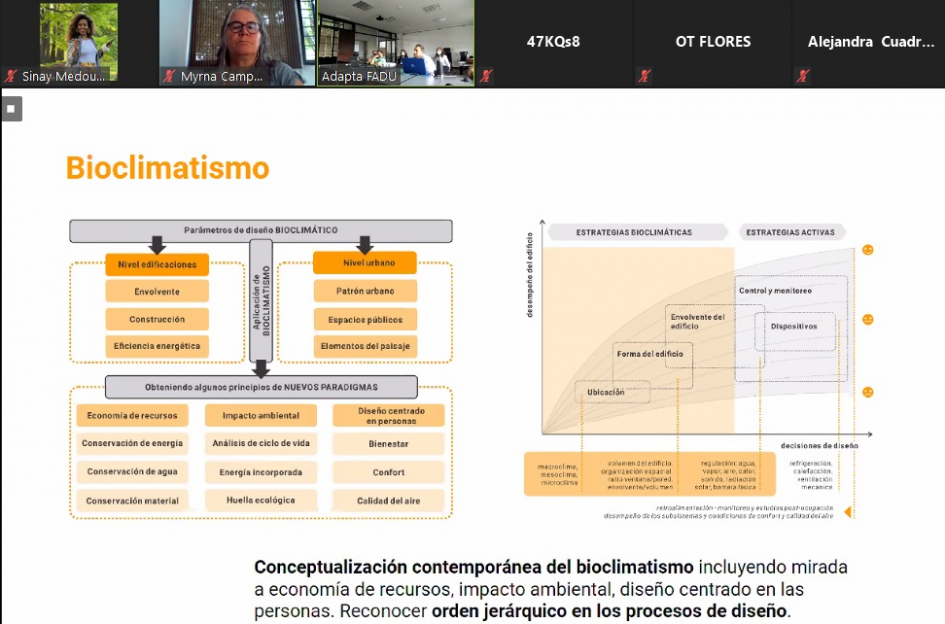Click the Análisis de ciclo de vida box

[260, 443]
